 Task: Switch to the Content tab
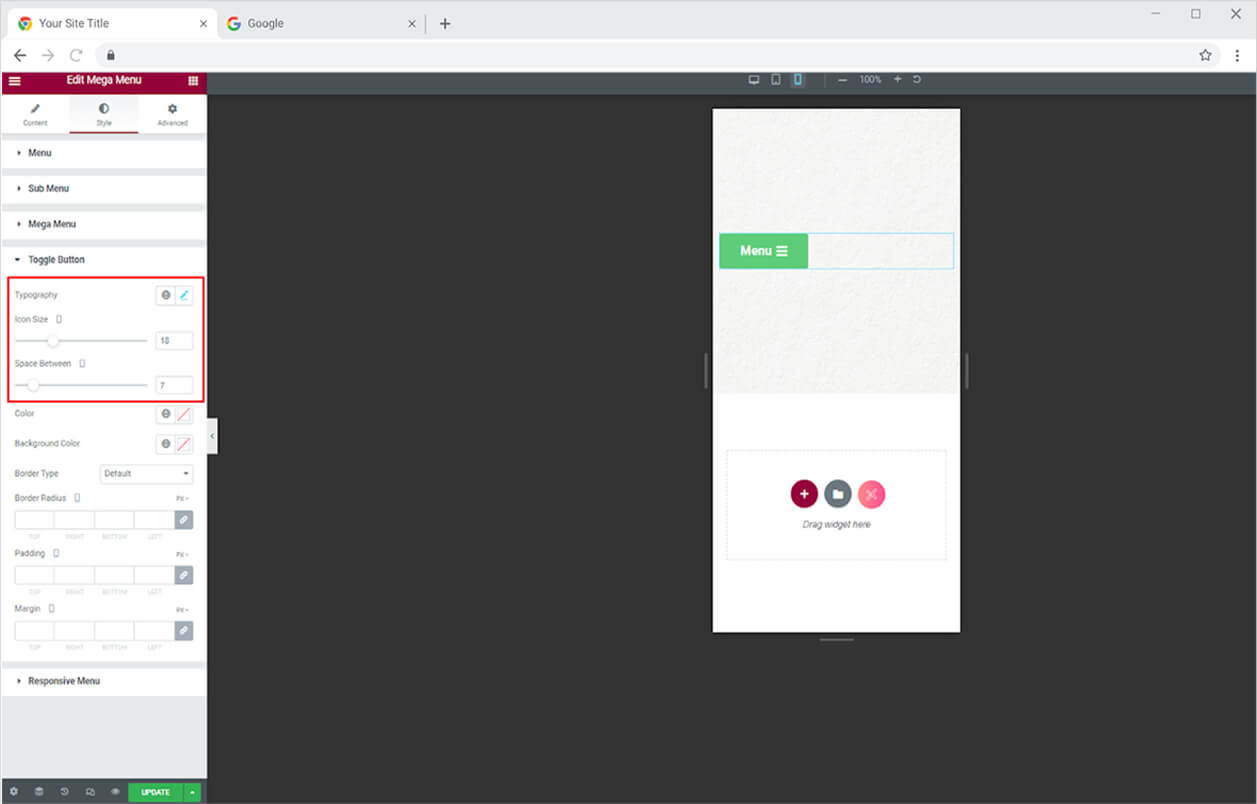tap(35, 114)
